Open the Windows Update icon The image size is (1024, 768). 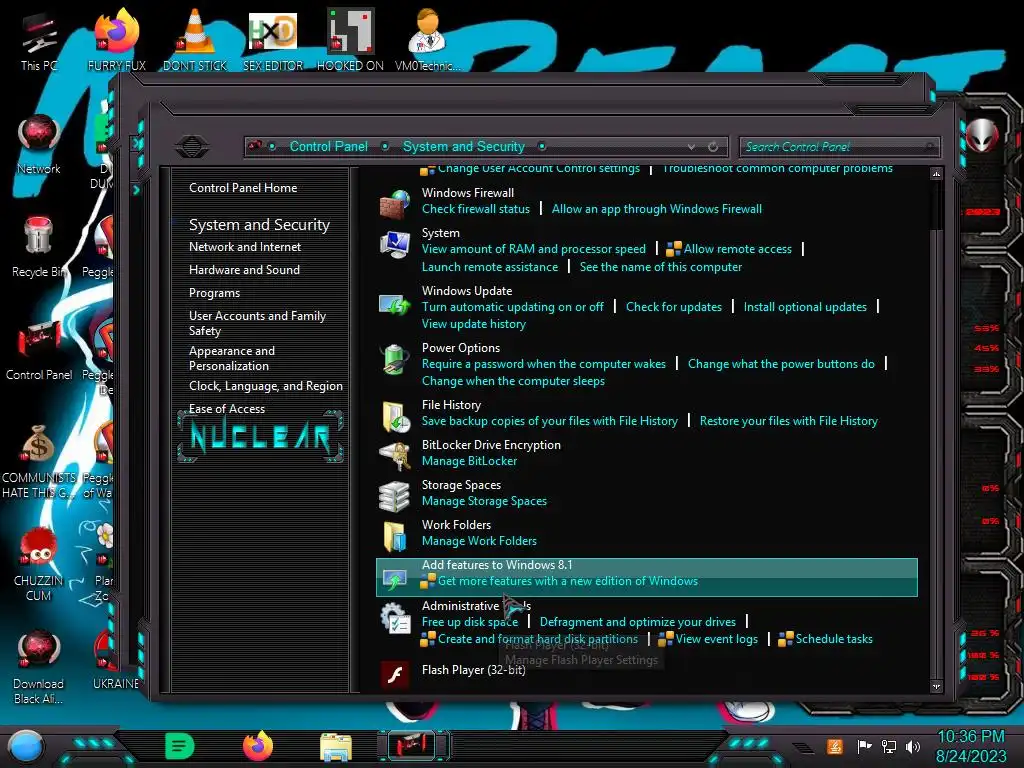[x=394, y=304]
